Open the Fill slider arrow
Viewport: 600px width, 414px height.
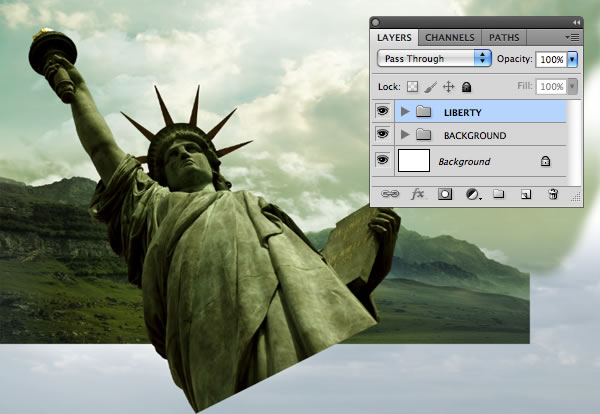572,86
